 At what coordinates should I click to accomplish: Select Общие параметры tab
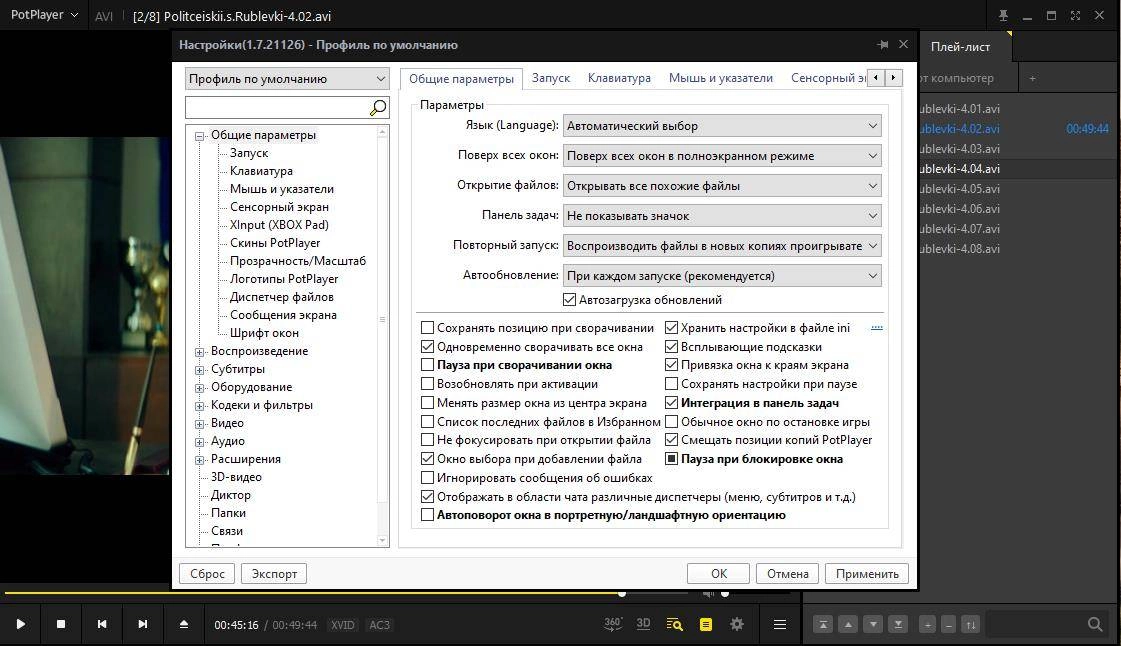tap(461, 79)
